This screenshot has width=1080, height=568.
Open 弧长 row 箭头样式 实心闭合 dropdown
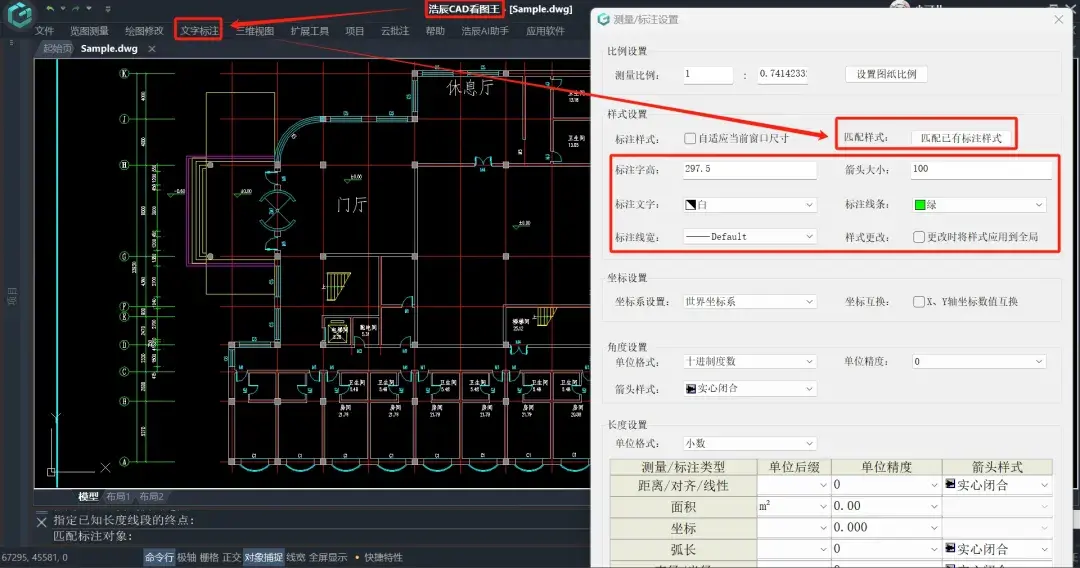point(997,549)
